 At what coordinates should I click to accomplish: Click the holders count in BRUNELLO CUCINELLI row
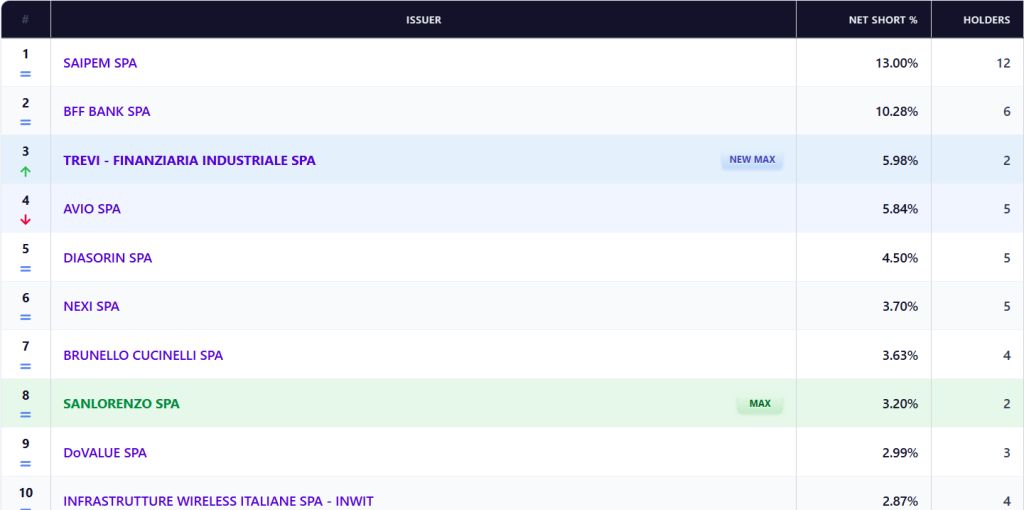pyautogui.click(x=1007, y=355)
